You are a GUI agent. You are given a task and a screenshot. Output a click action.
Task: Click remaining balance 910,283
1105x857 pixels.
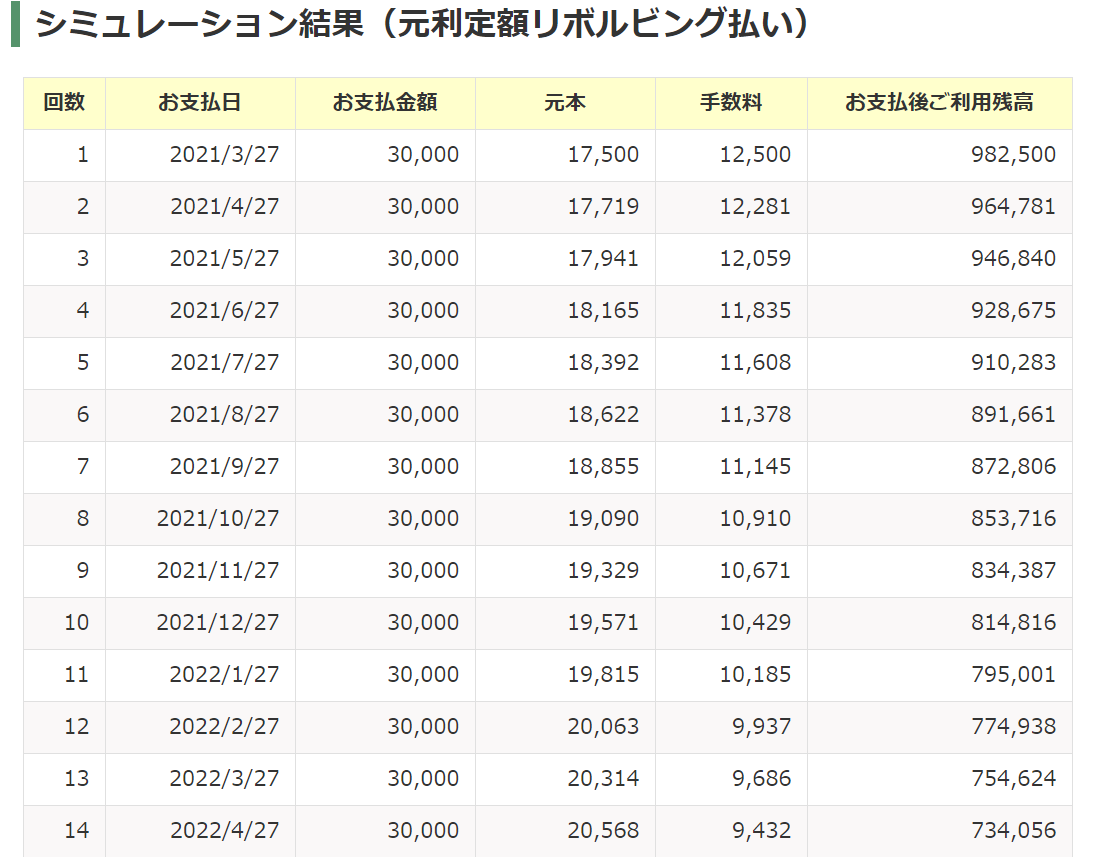(x=1014, y=362)
